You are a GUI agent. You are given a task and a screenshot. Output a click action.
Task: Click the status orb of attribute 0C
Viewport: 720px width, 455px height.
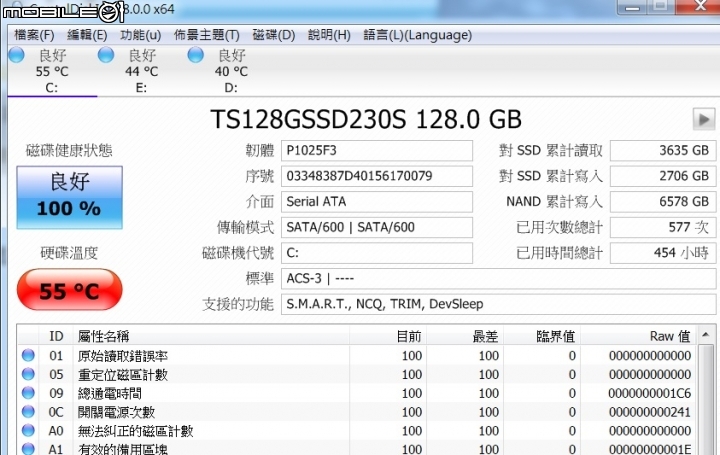point(28,412)
